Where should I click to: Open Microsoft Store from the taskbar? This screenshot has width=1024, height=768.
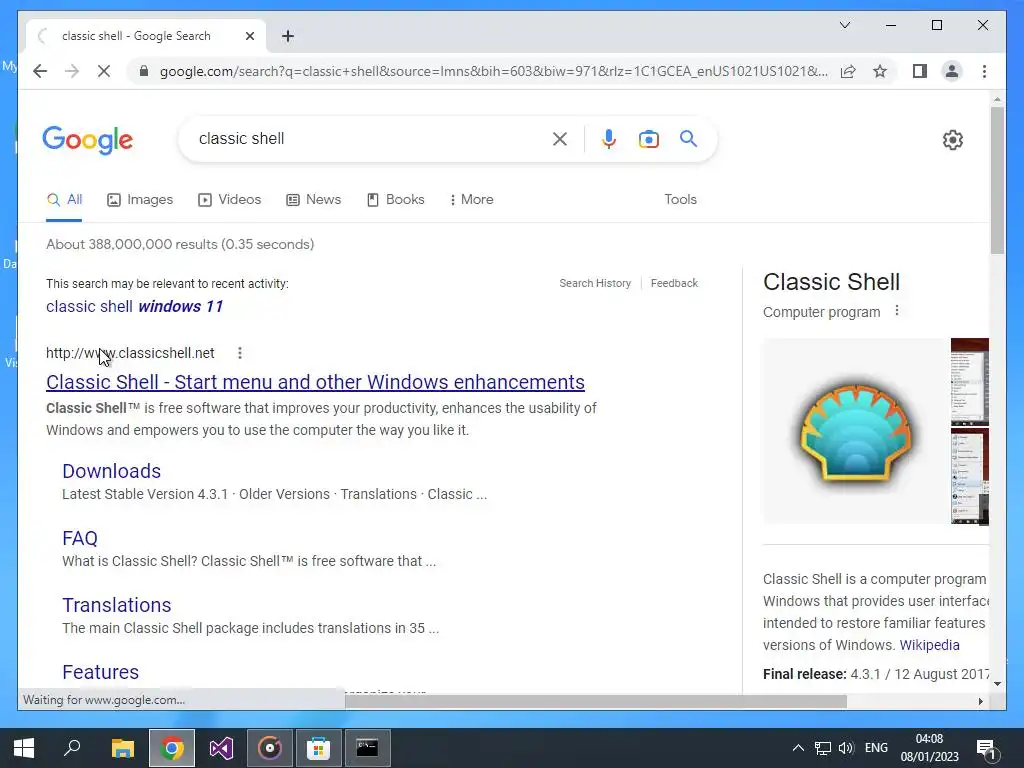tap(318, 748)
